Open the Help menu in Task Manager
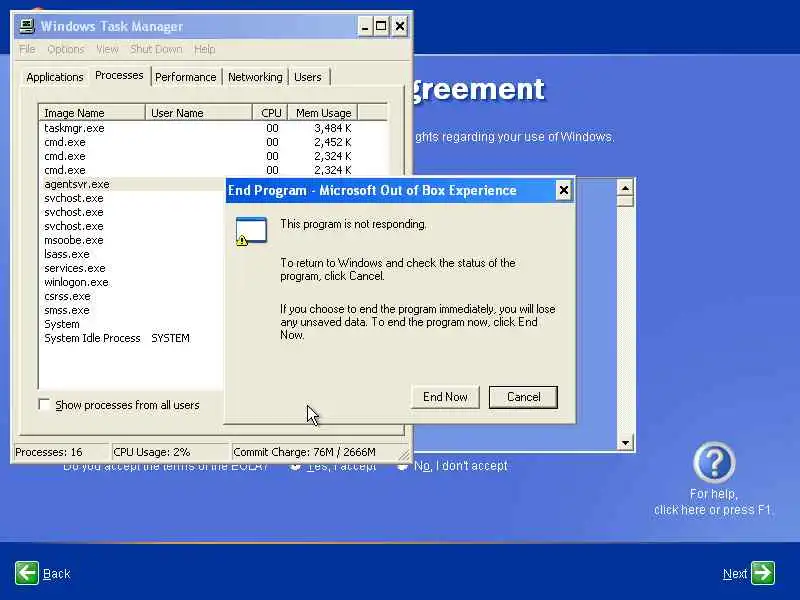This screenshot has width=800, height=600. coord(205,49)
